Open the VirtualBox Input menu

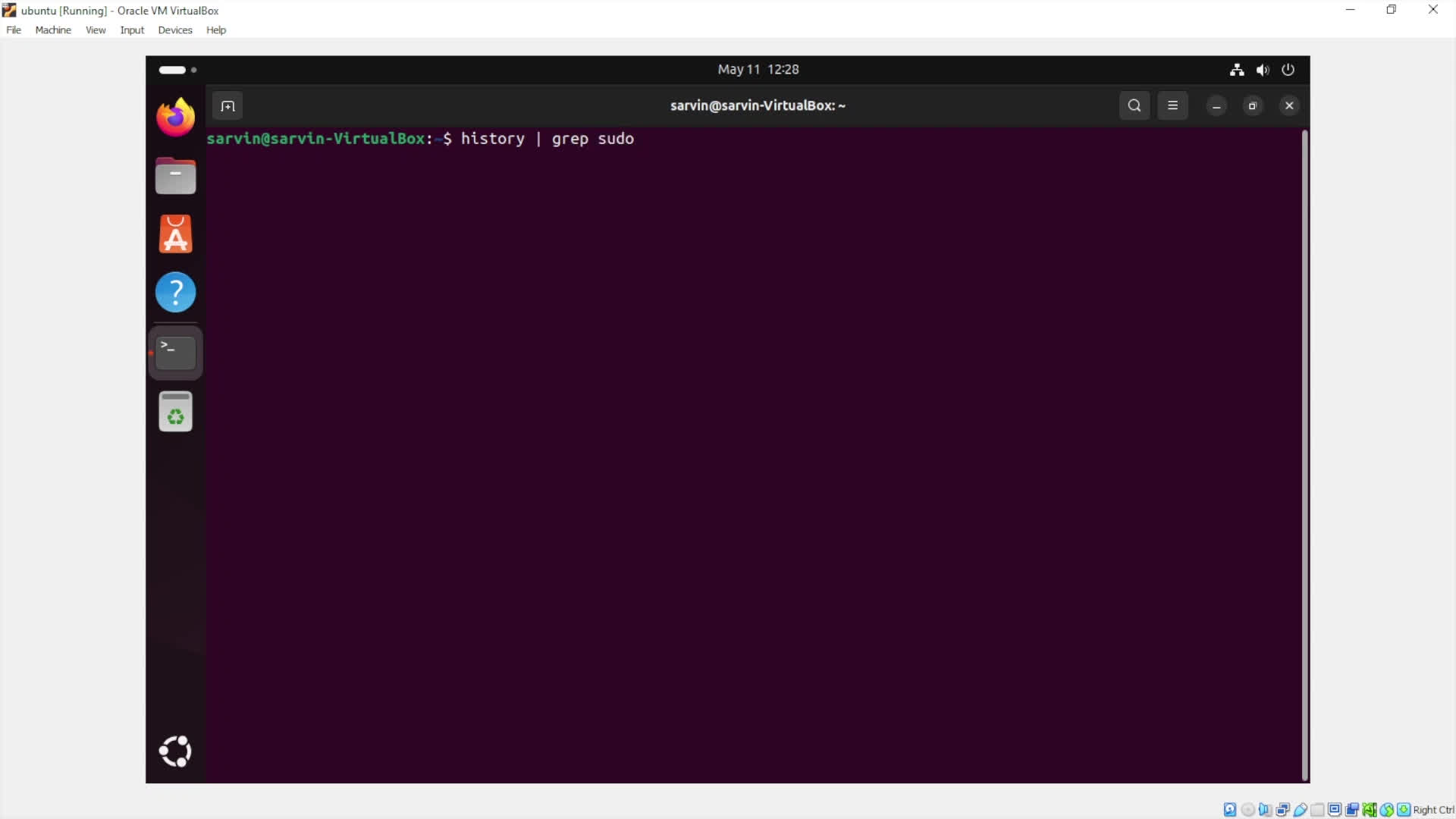(132, 30)
